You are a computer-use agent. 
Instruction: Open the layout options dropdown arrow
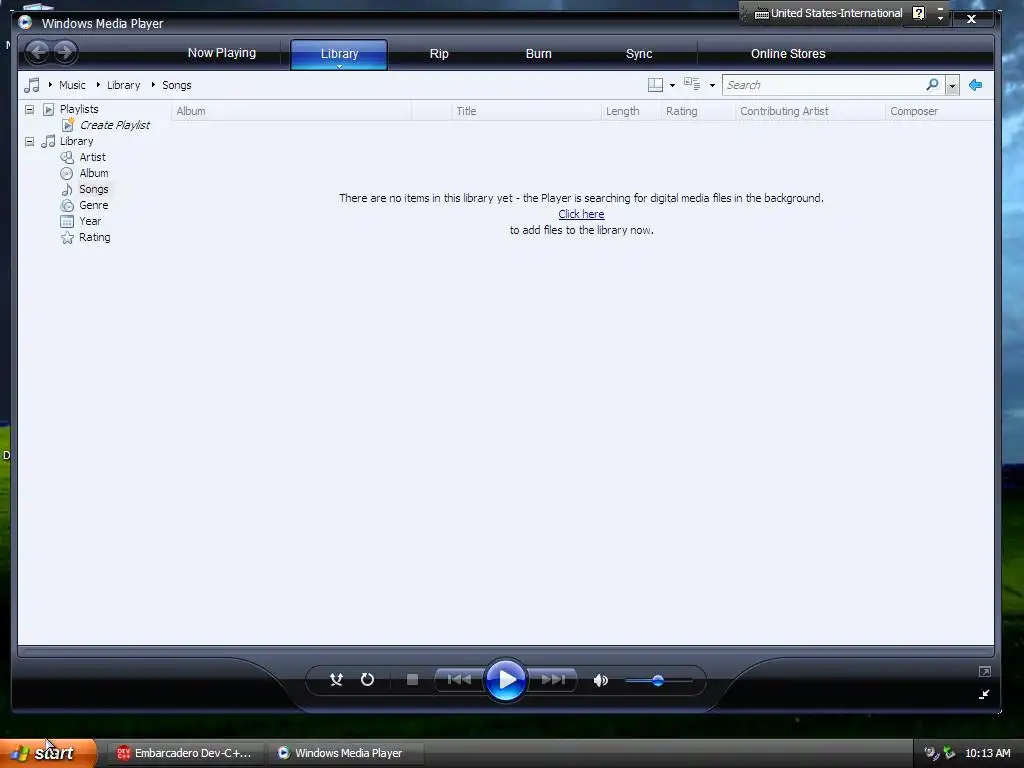click(673, 86)
